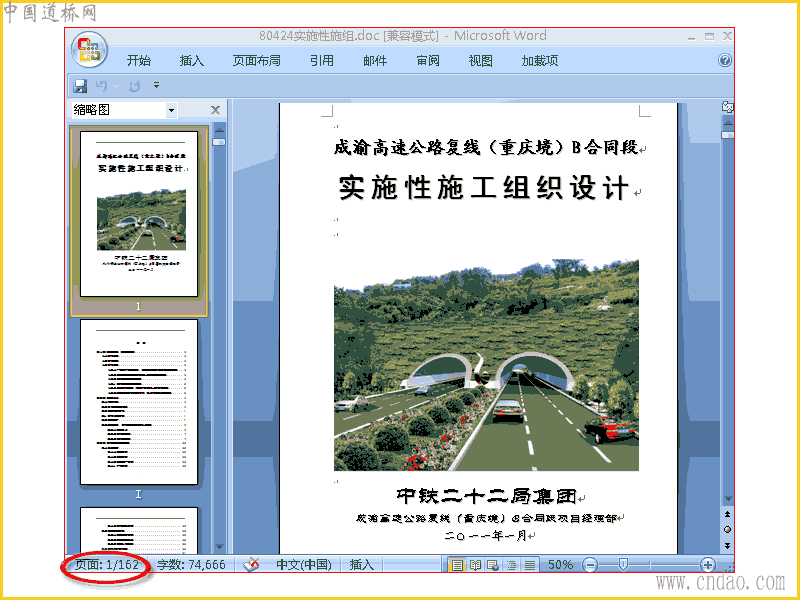Open the 审阅 ribbon tab
Screen dimensions: 800x600
pos(428,61)
